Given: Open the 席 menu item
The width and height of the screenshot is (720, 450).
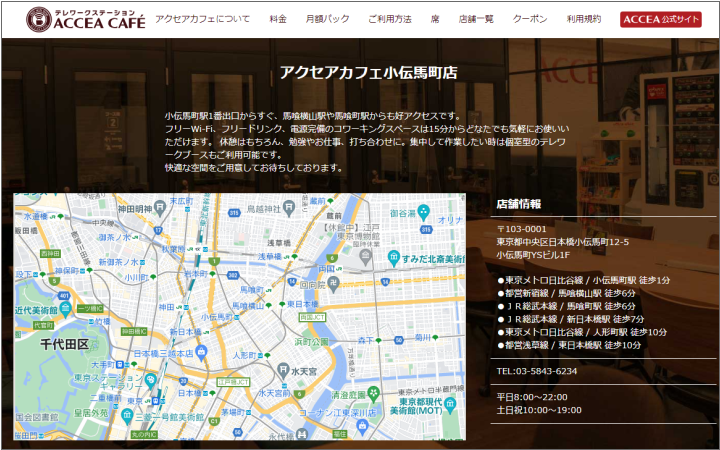Looking at the screenshot, I should (x=435, y=19).
